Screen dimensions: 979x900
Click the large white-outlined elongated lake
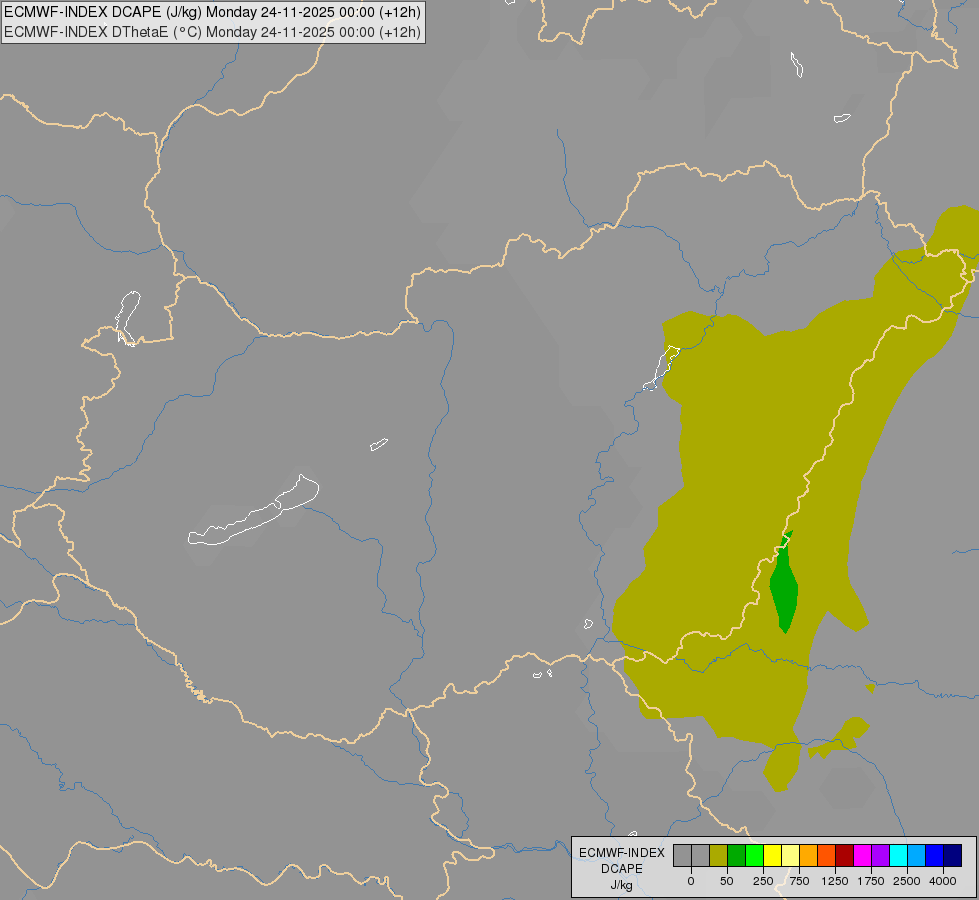pos(254,512)
